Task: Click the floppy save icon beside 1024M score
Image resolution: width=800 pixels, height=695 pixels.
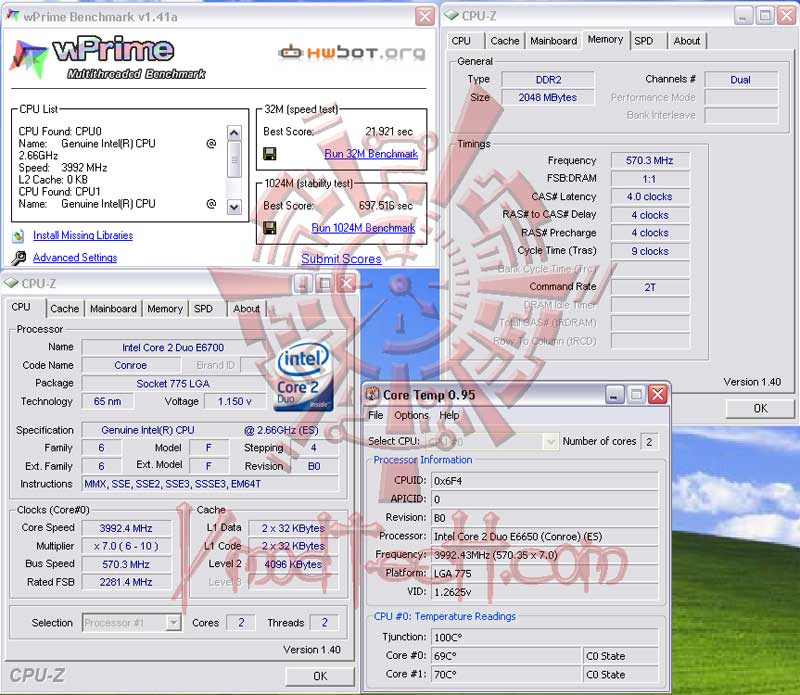Action: tap(270, 228)
